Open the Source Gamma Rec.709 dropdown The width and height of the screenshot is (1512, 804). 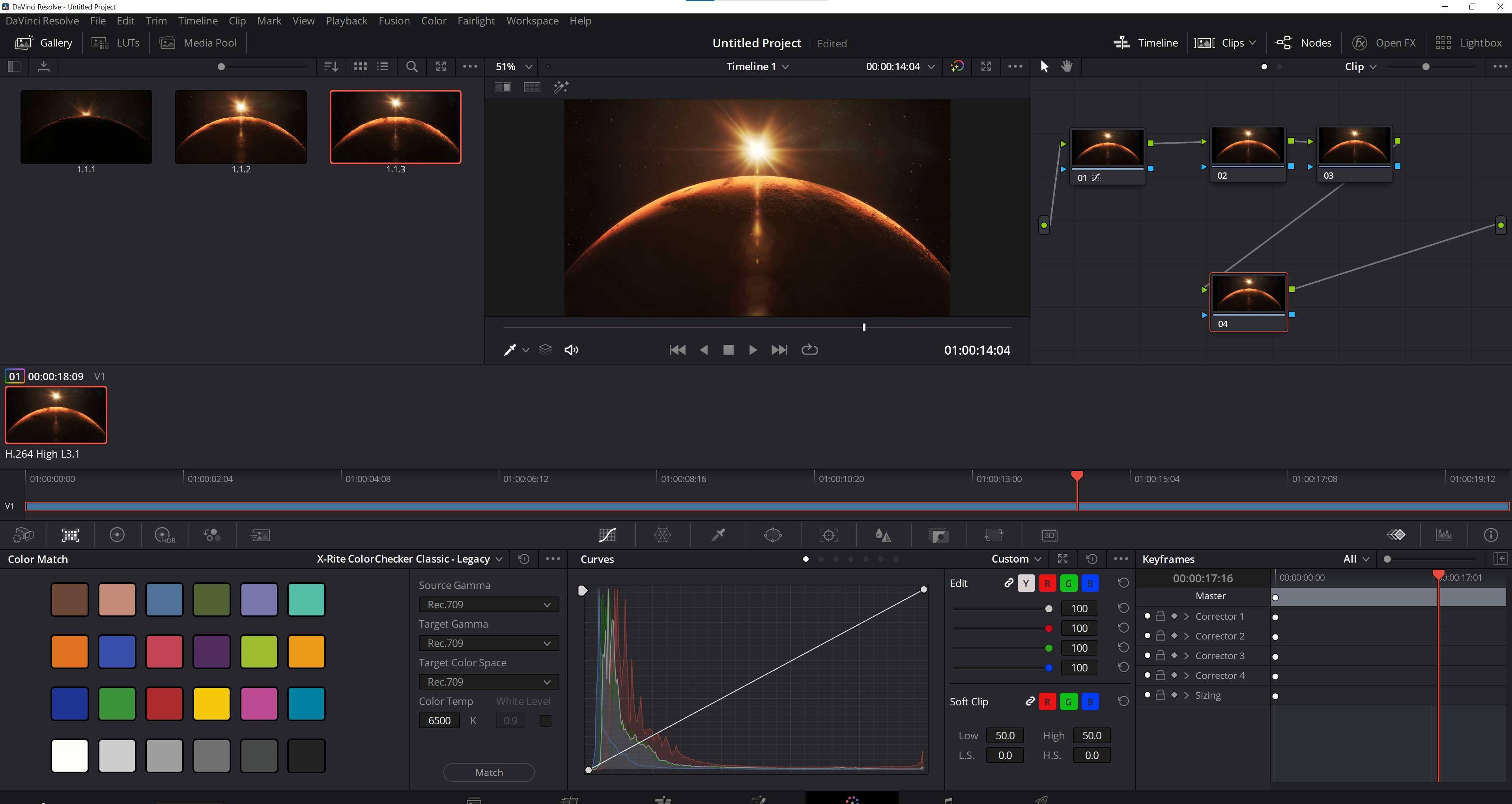click(488, 604)
